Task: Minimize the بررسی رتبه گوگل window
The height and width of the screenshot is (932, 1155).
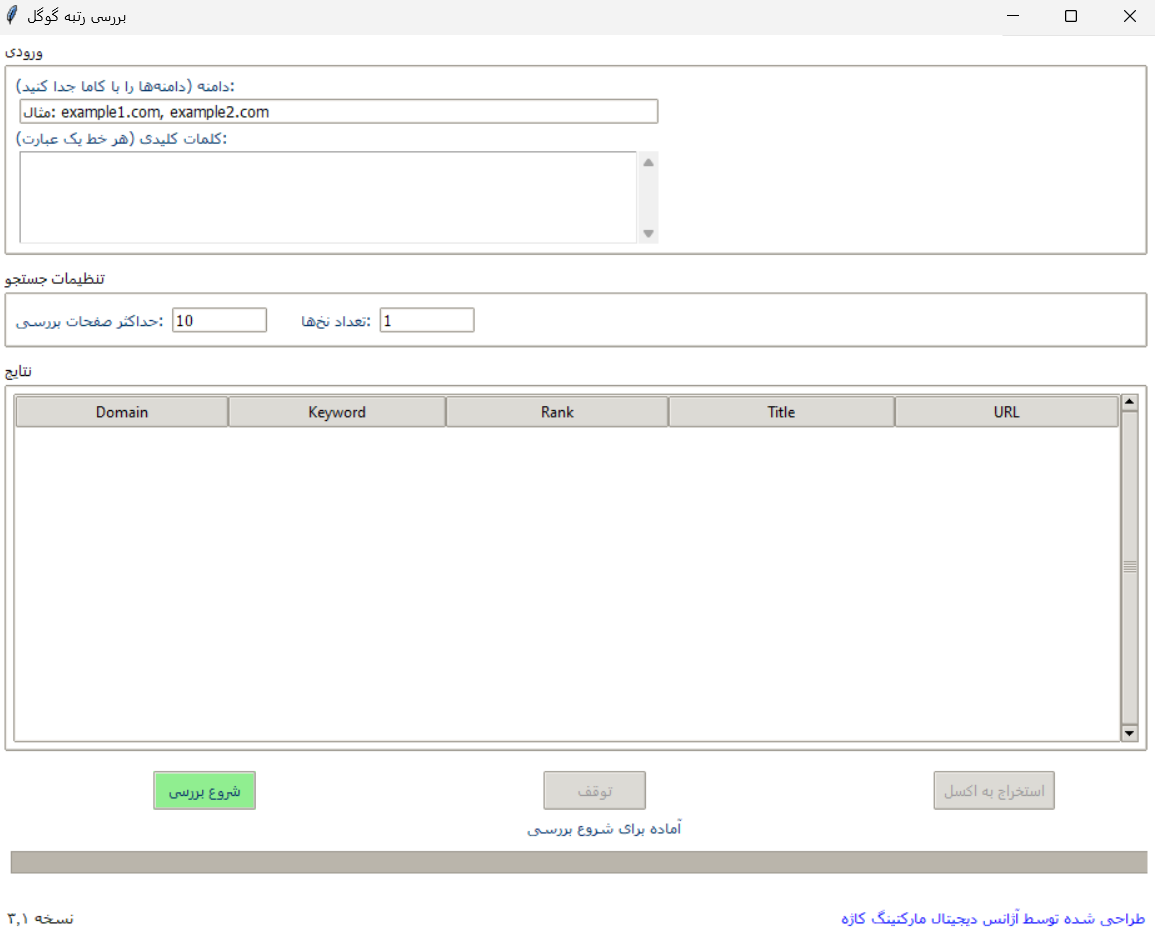Action: click(1013, 15)
